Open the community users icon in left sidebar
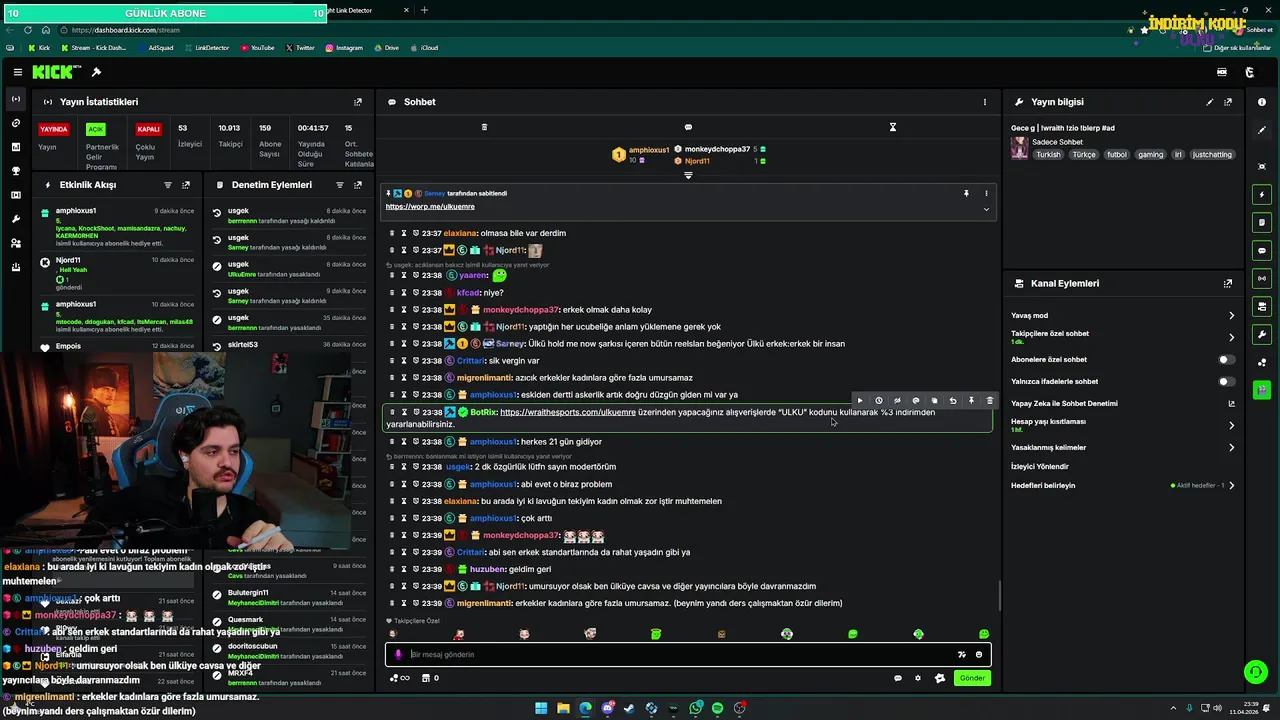The height and width of the screenshot is (720, 1280). tap(15, 243)
